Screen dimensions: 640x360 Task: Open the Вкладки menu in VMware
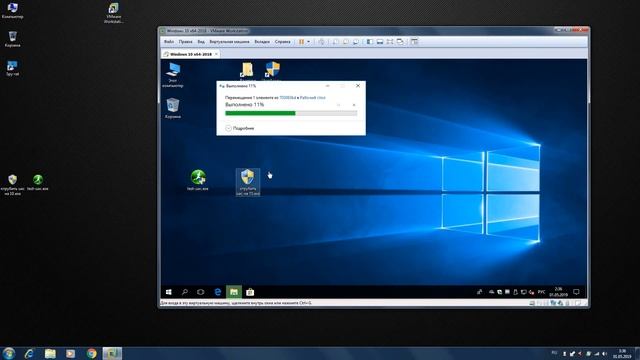click(x=262, y=42)
